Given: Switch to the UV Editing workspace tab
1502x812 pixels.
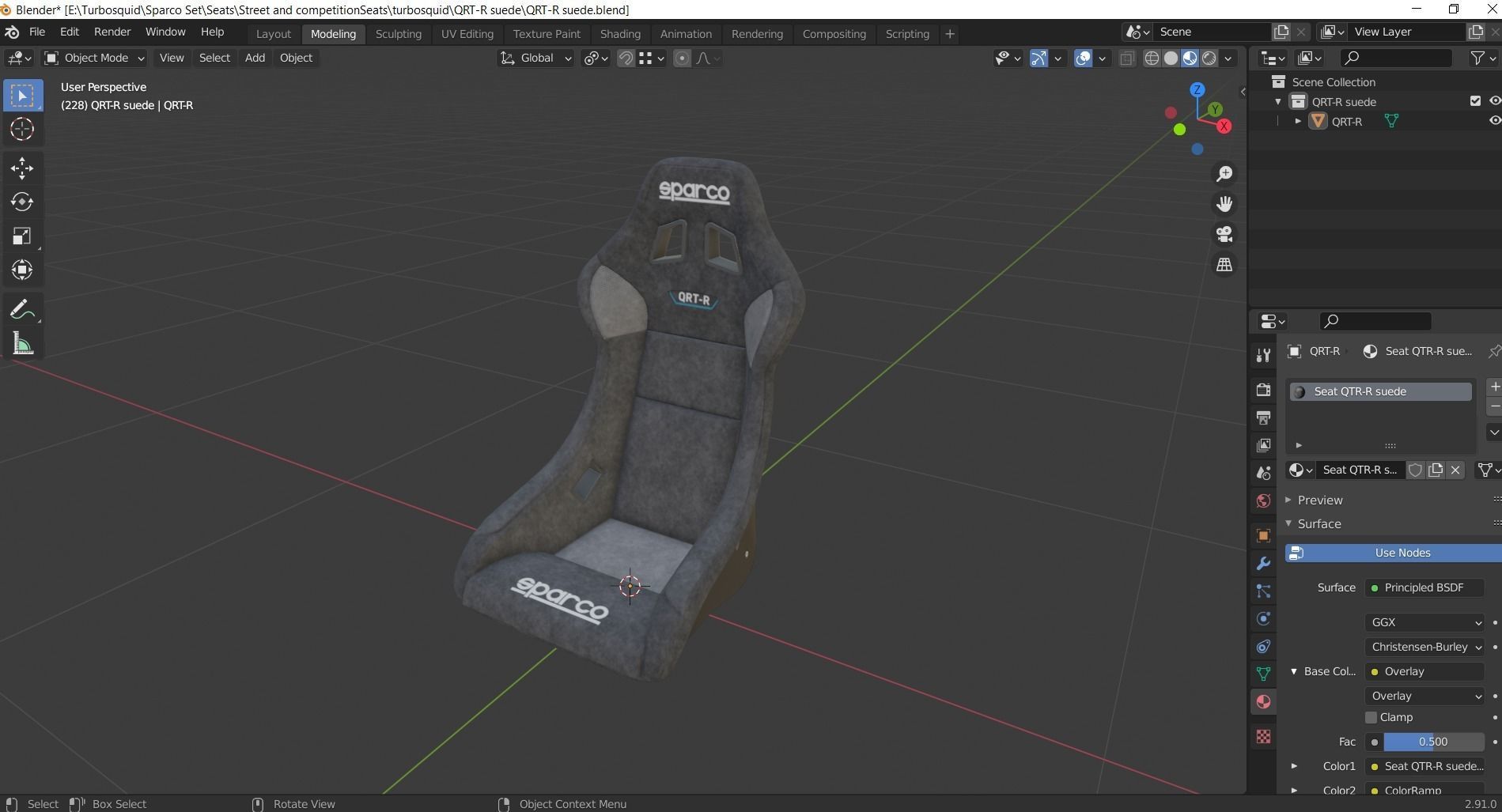Looking at the screenshot, I should tap(467, 34).
